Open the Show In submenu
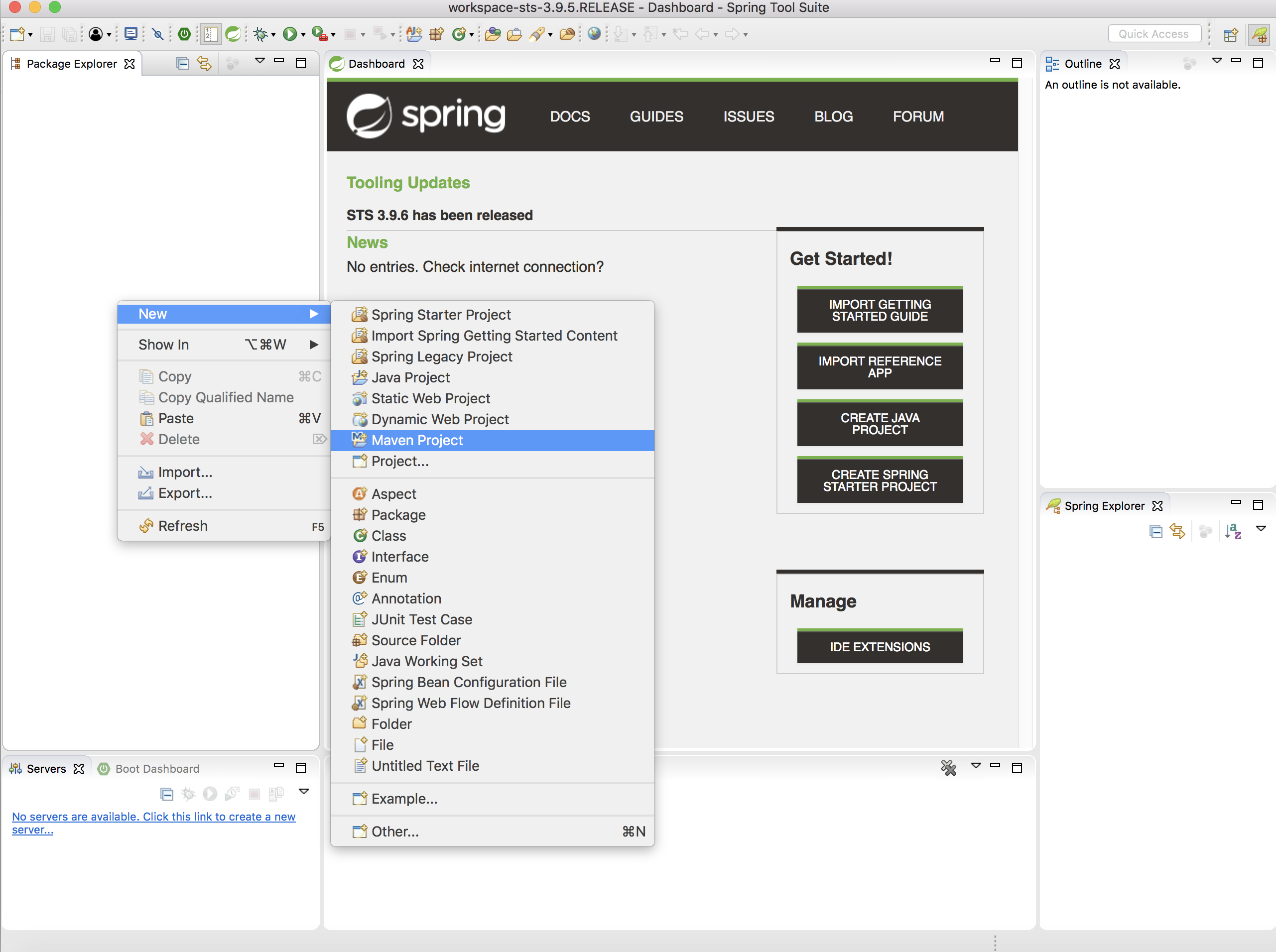 pyautogui.click(x=224, y=345)
